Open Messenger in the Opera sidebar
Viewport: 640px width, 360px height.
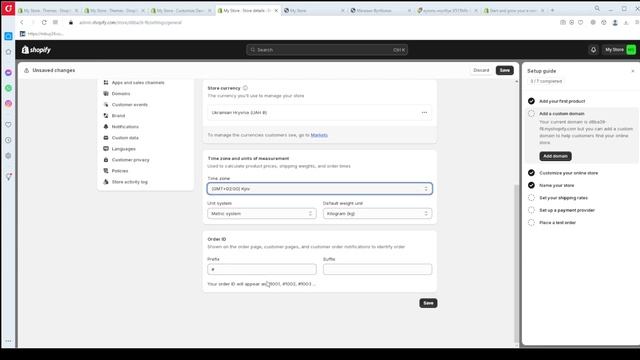(9, 73)
